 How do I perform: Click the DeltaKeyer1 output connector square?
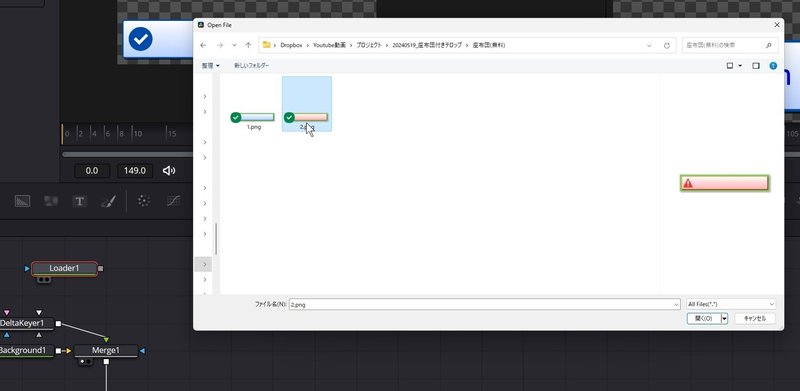pos(58,324)
